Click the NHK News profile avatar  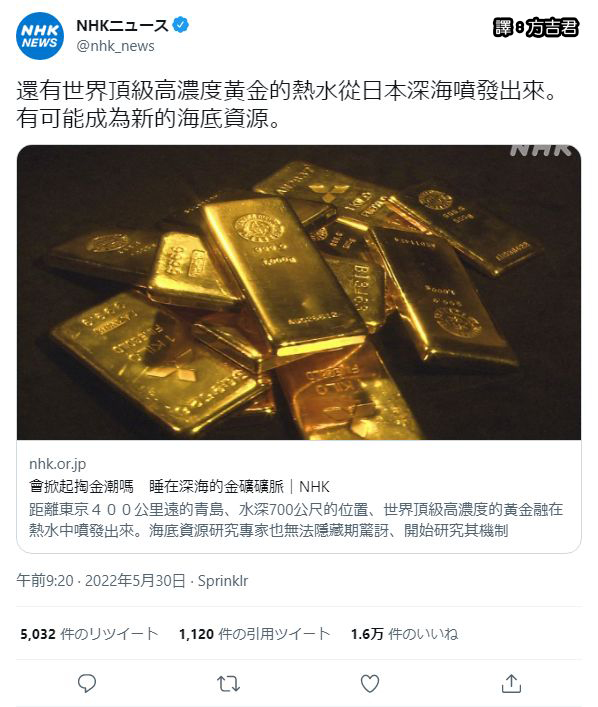coord(40,36)
